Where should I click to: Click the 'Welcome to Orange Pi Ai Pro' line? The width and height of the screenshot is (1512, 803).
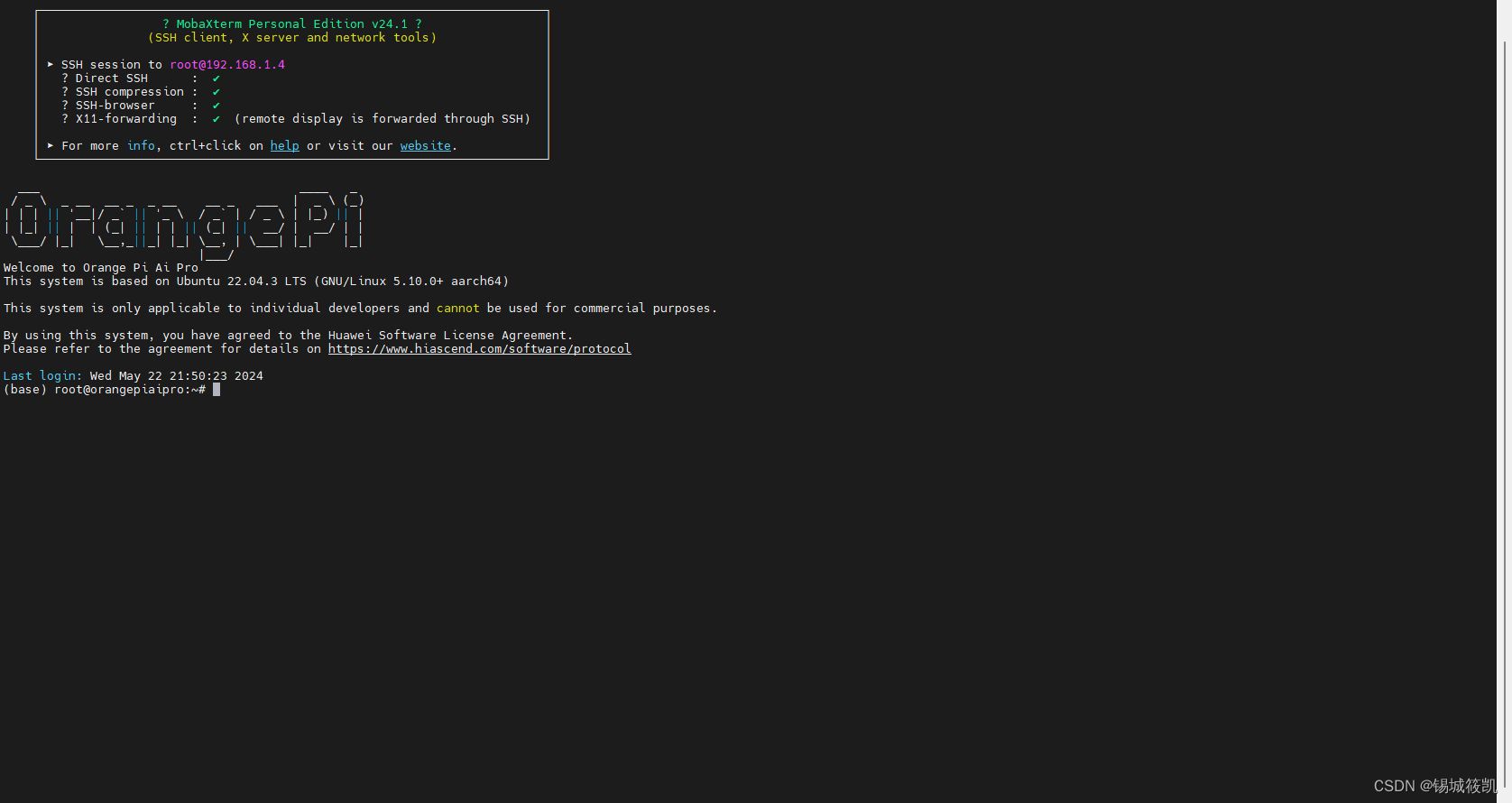101,268
